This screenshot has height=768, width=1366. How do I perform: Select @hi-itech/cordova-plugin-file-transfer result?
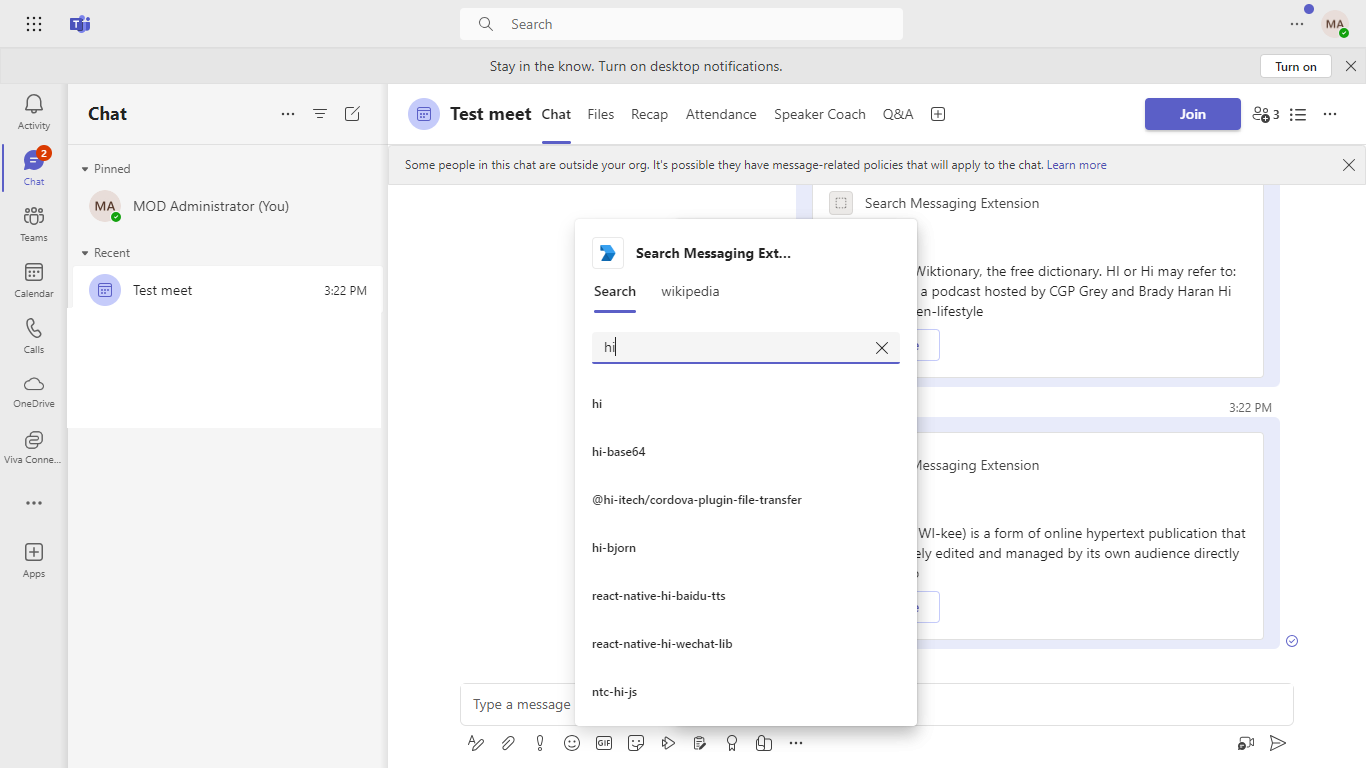tap(746, 500)
